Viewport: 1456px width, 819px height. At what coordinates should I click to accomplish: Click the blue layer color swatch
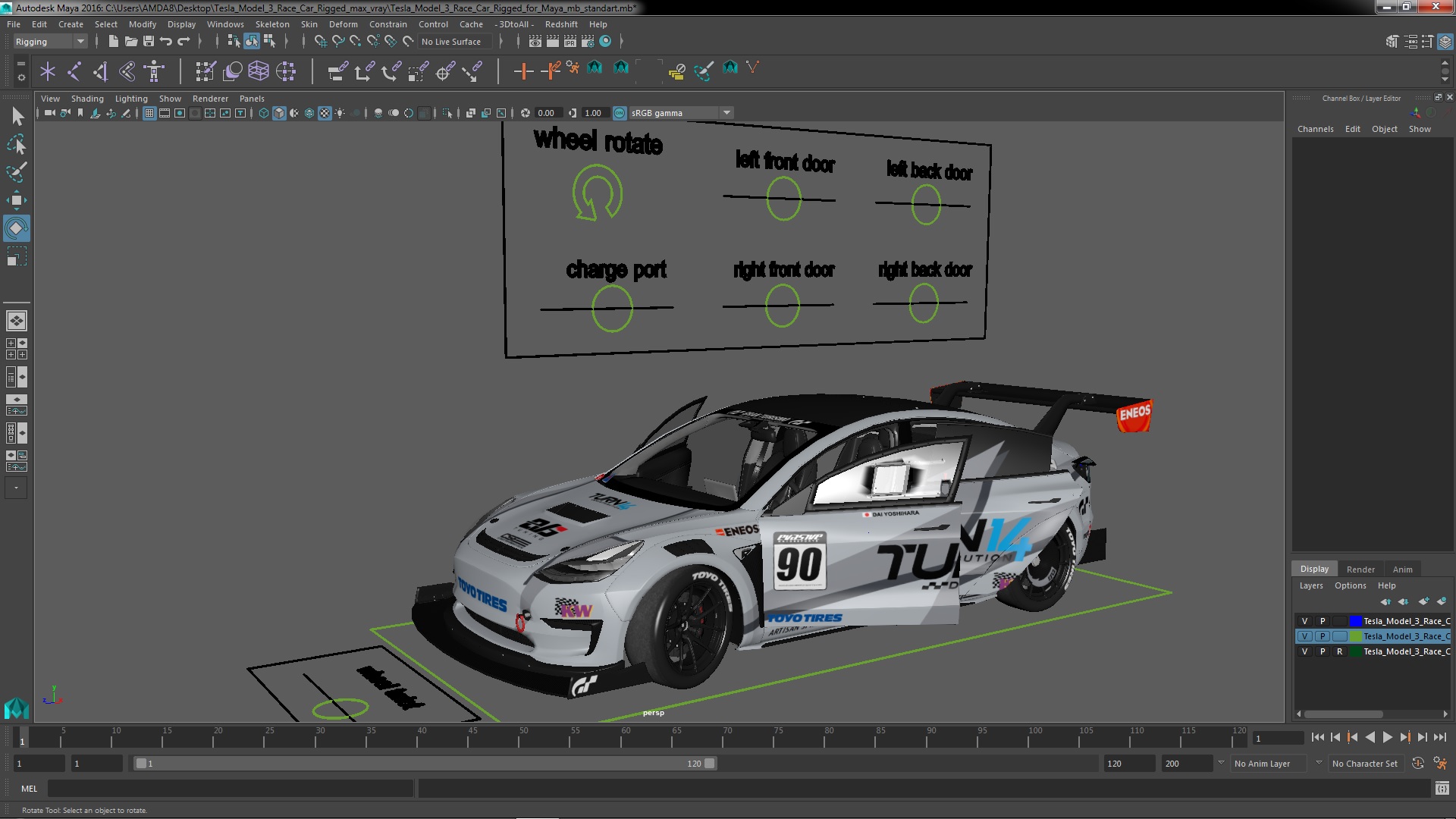(x=1355, y=621)
